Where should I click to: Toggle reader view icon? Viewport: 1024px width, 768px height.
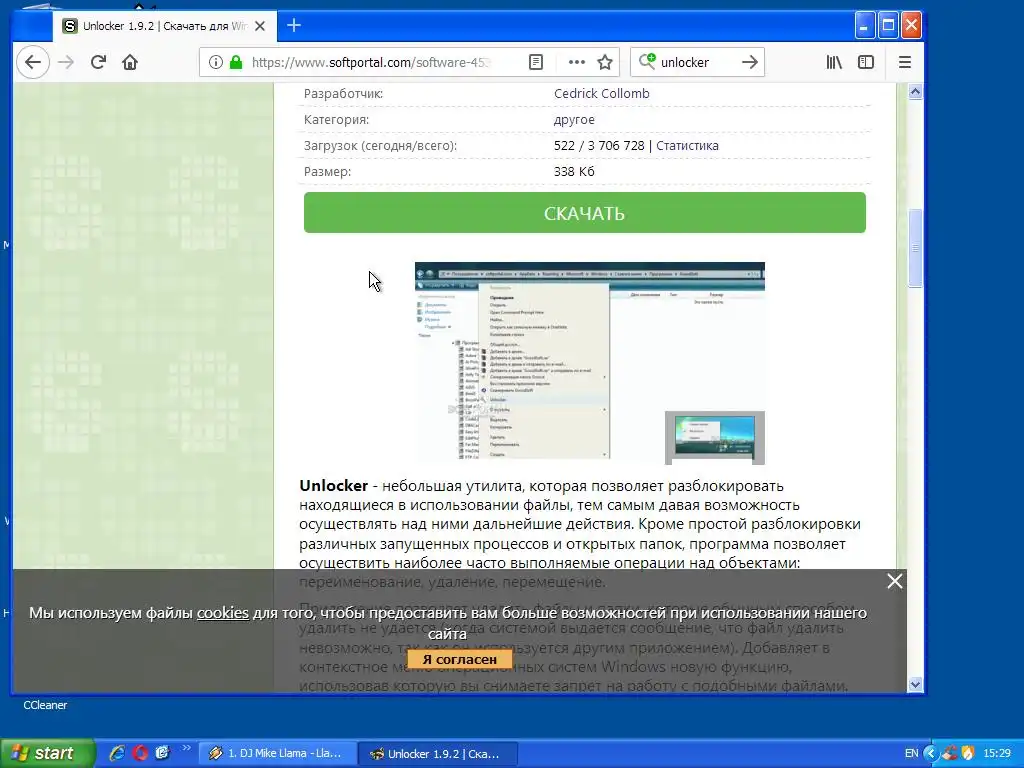(x=536, y=62)
